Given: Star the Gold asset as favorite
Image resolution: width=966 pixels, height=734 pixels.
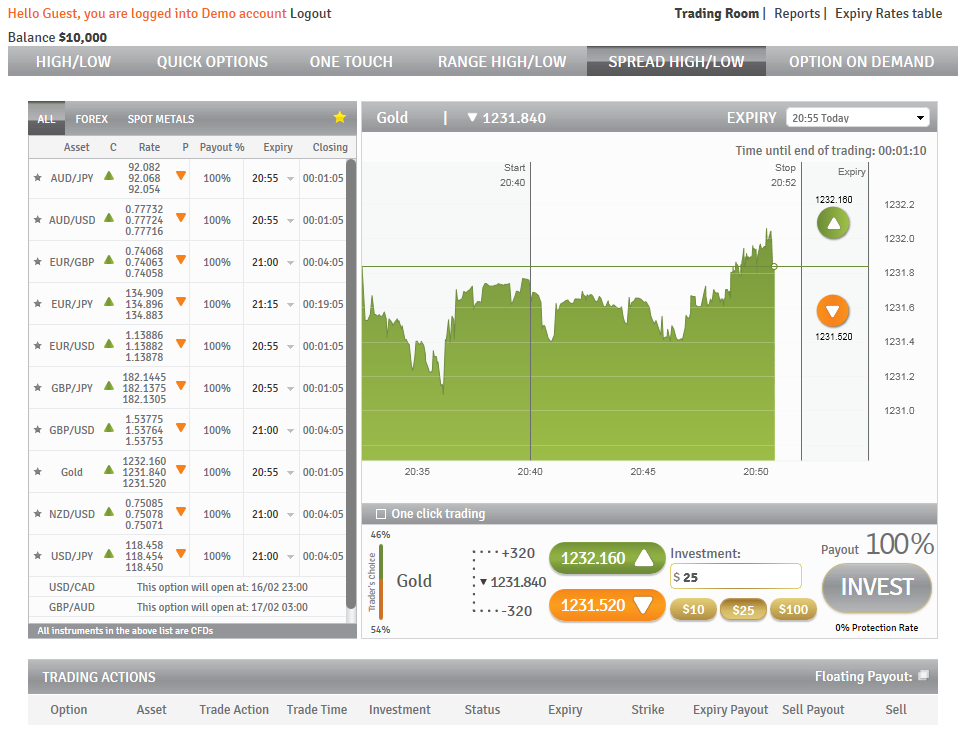Looking at the screenshot, I should (38, 471).
